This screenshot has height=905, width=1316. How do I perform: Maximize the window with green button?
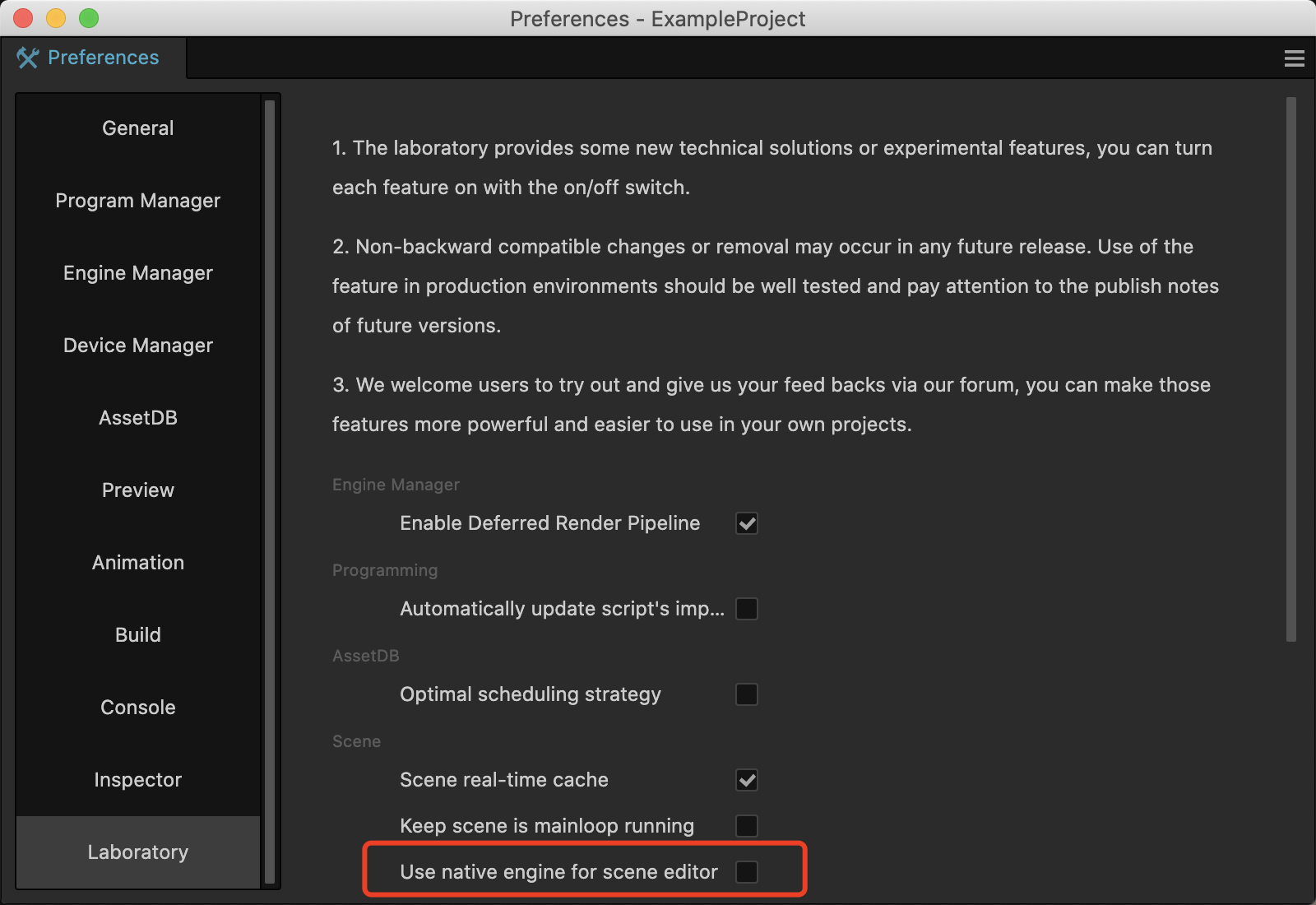(89, 18)
